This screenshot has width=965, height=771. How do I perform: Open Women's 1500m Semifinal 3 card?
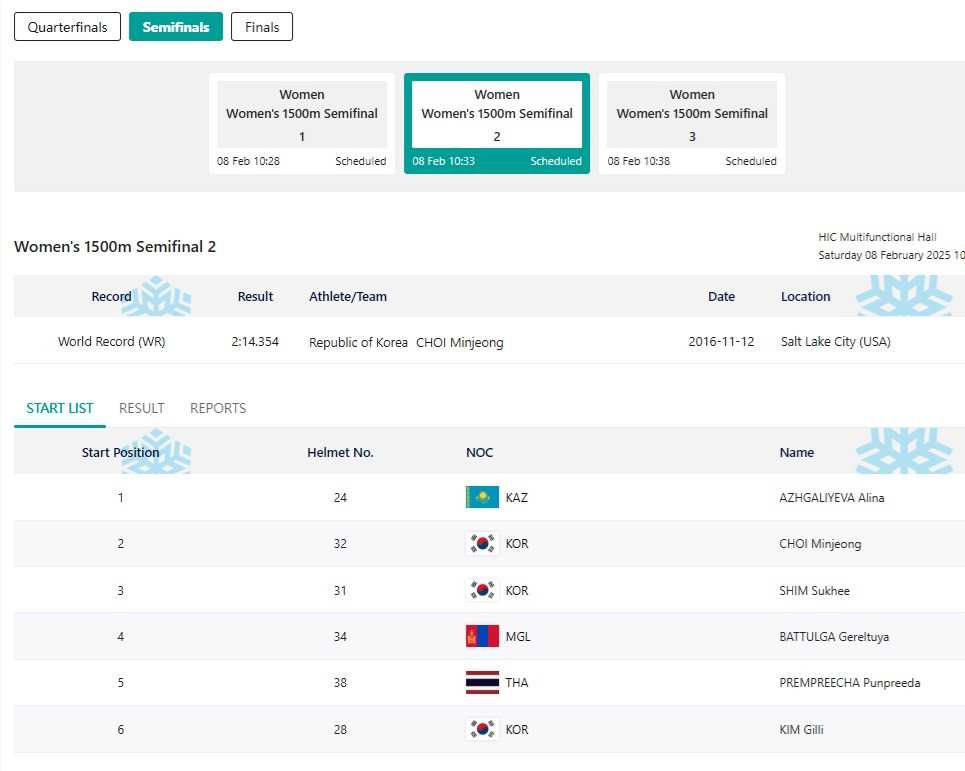[692, 124]
